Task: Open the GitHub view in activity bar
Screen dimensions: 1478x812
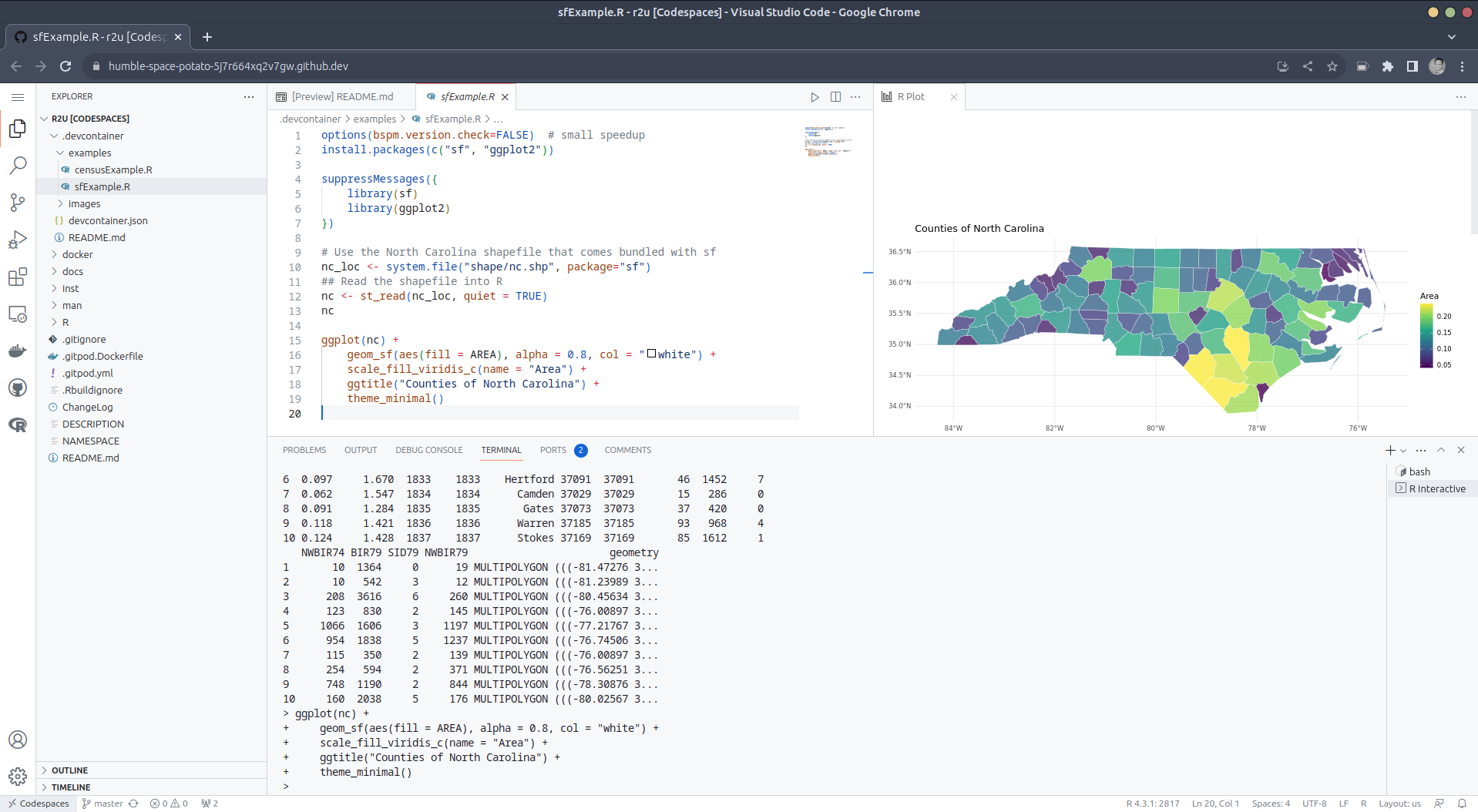Action: (x=18, y=388)
